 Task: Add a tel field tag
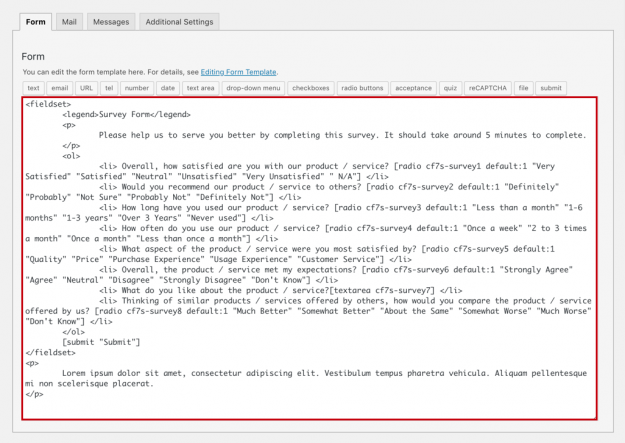point(109,88)
